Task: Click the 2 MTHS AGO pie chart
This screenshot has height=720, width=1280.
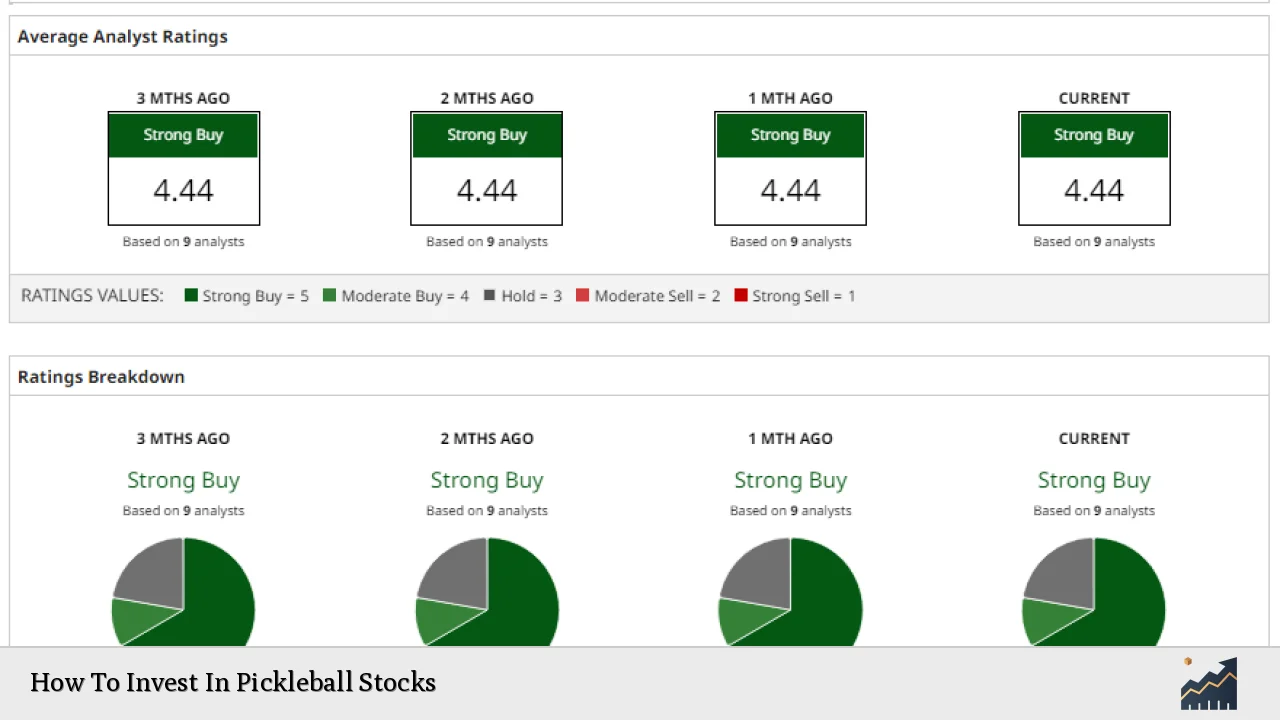Action: click(487, 592)
